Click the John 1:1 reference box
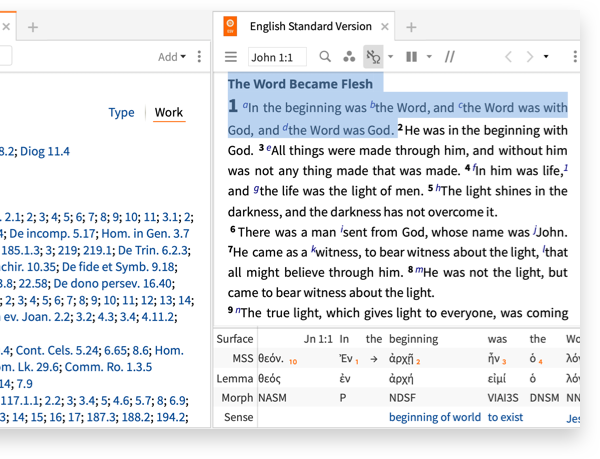This screenshot has height=459, width=600. click(277, 57)
